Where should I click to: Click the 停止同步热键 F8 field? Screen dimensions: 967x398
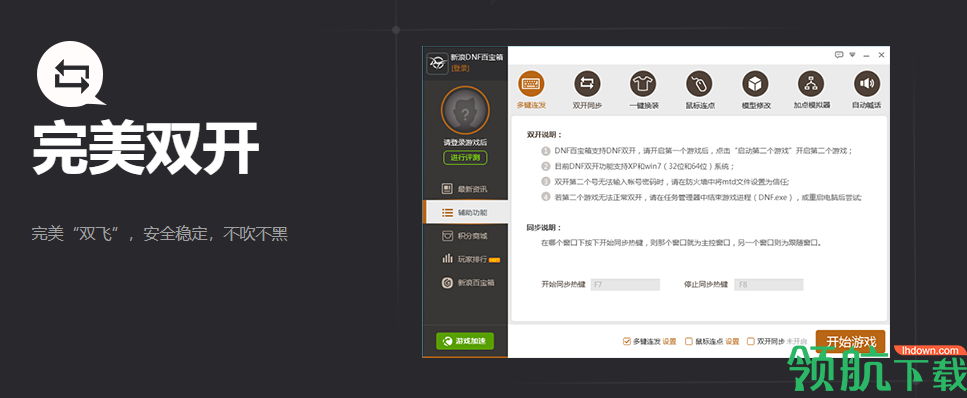[768, 284]
